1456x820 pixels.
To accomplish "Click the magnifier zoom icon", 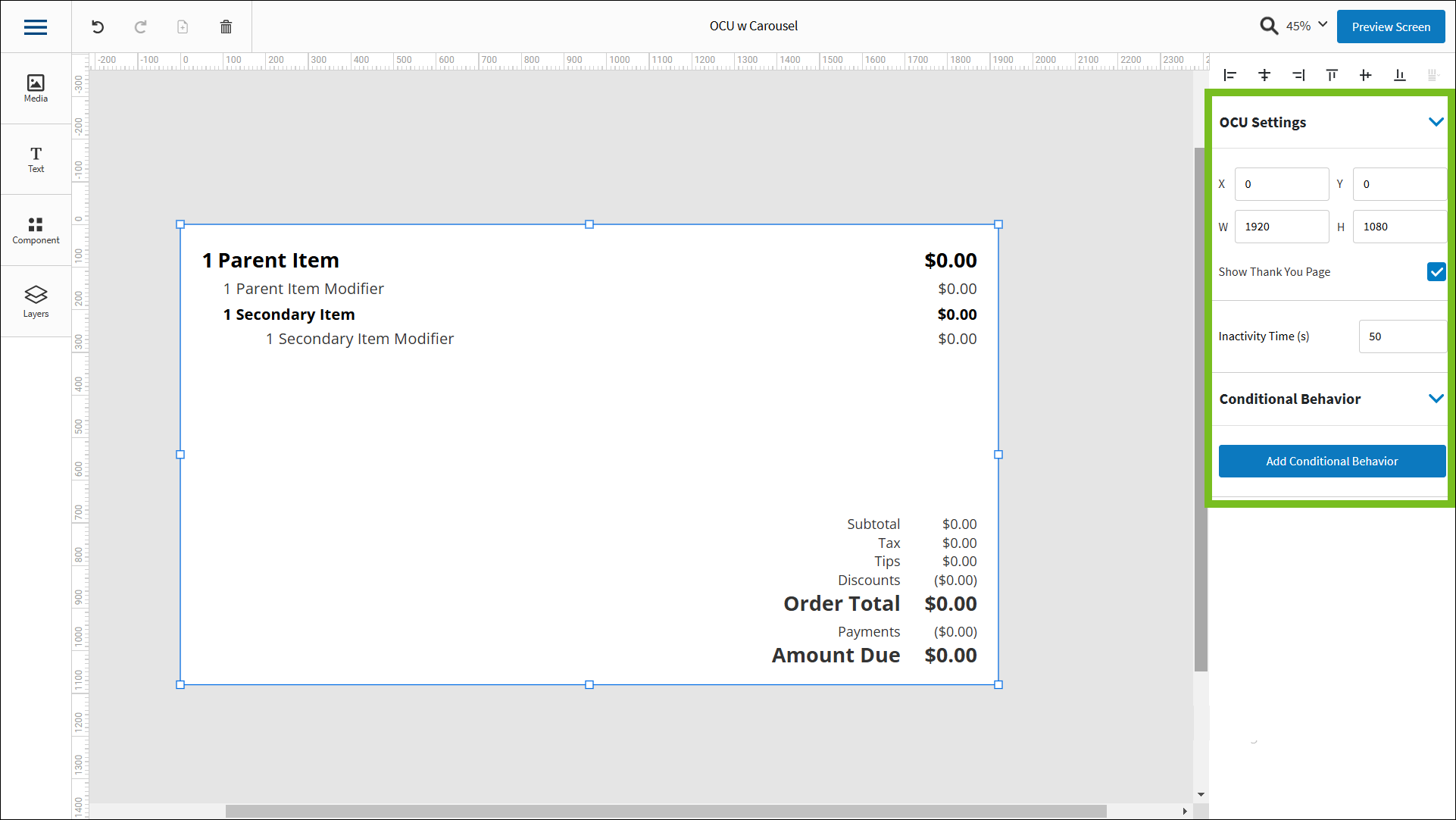I will coord(1269,27).
